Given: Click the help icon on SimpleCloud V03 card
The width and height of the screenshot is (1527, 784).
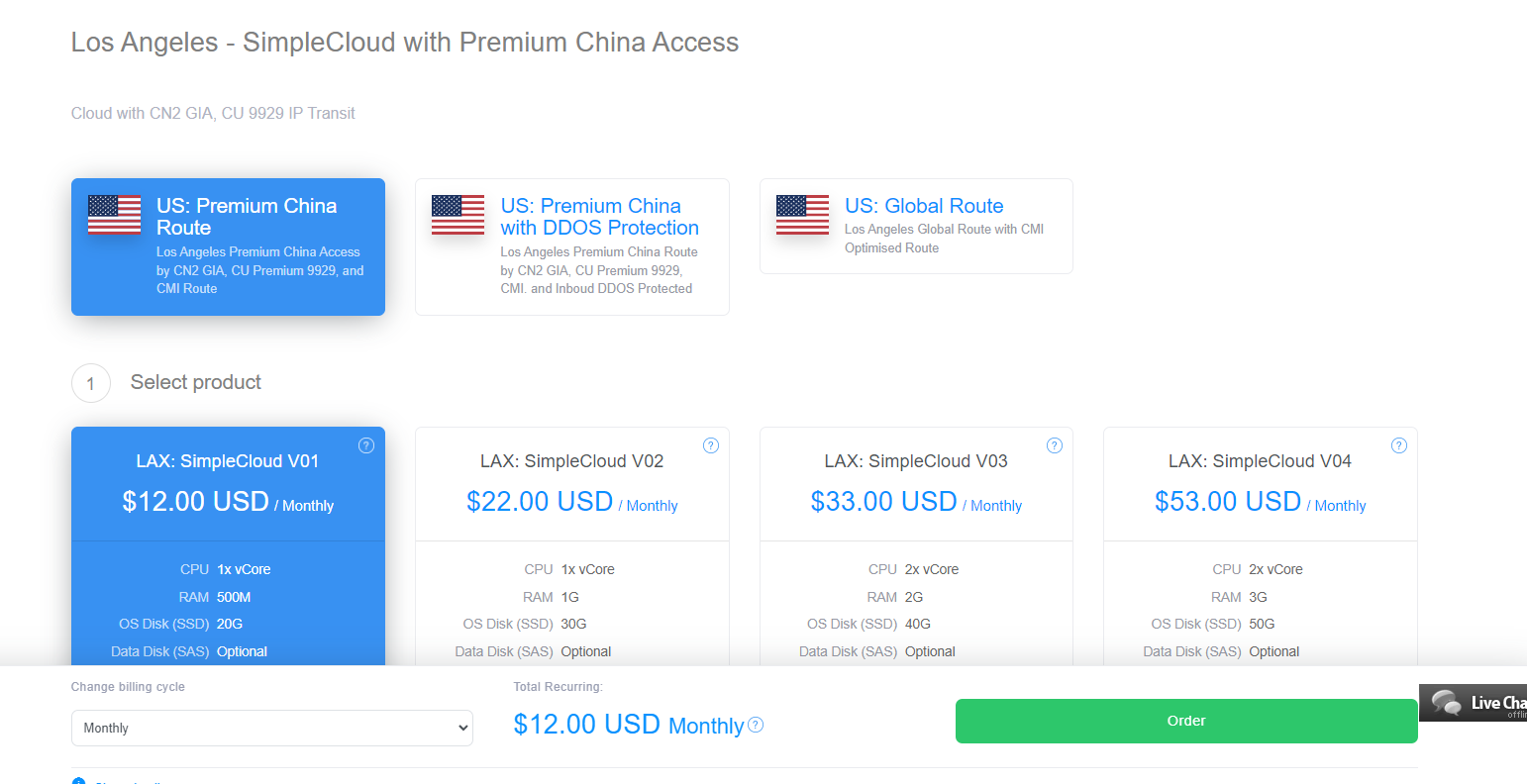Looking at the screenshot, I should coord(1055,445).
